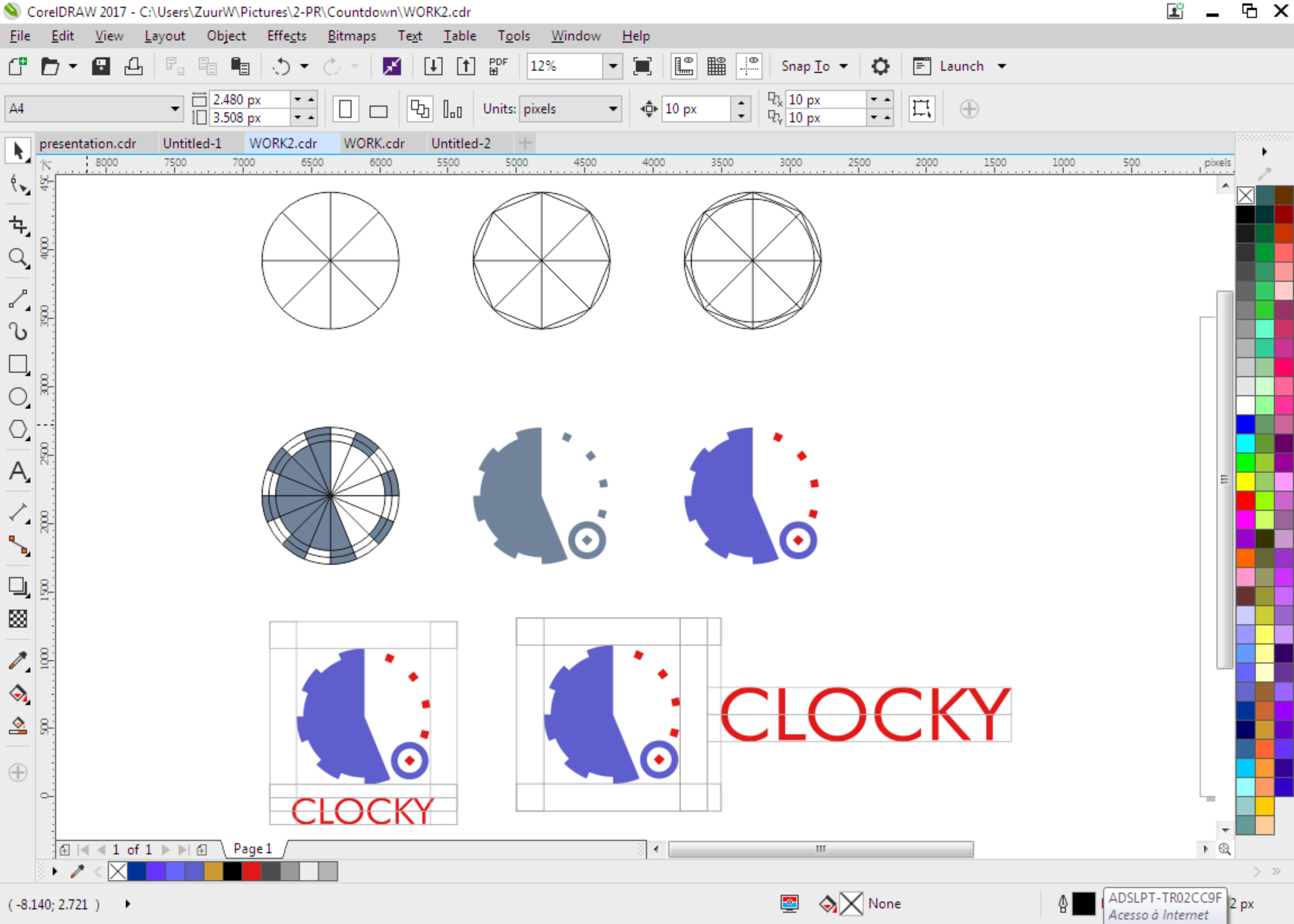Open the A4 page size dropdown
Image resolution: width=1294 pixels, height=924 pixels.
[174, 109]
